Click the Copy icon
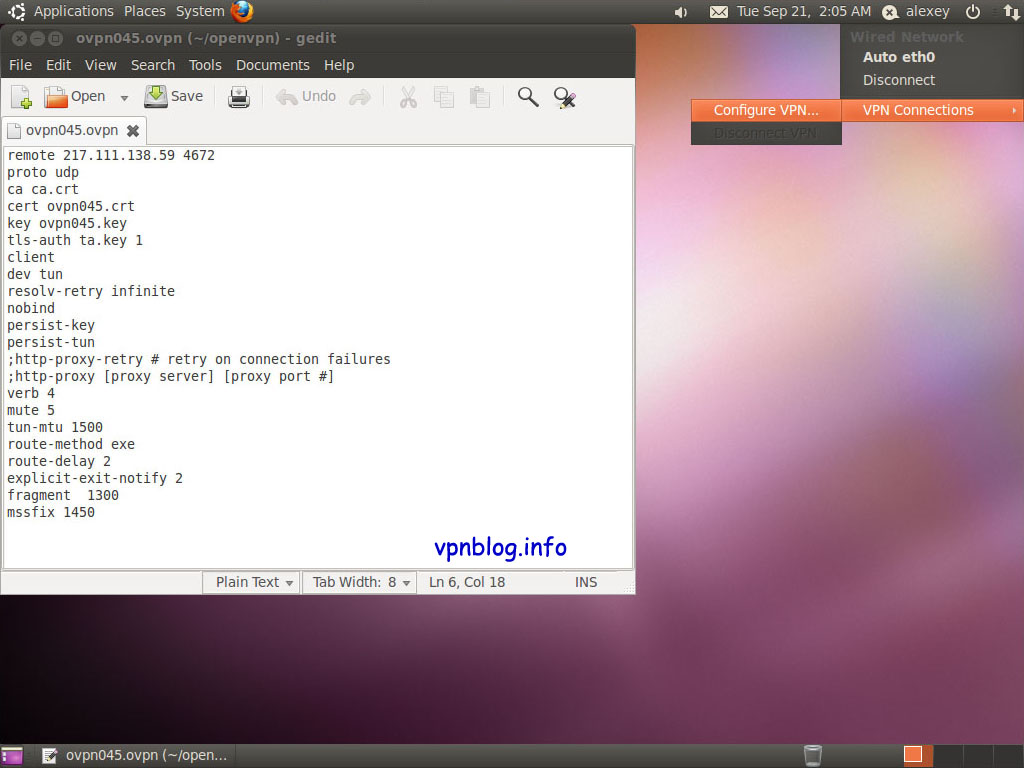The height and width of the screenshot is (768, 1024). [x=444, y=97]
